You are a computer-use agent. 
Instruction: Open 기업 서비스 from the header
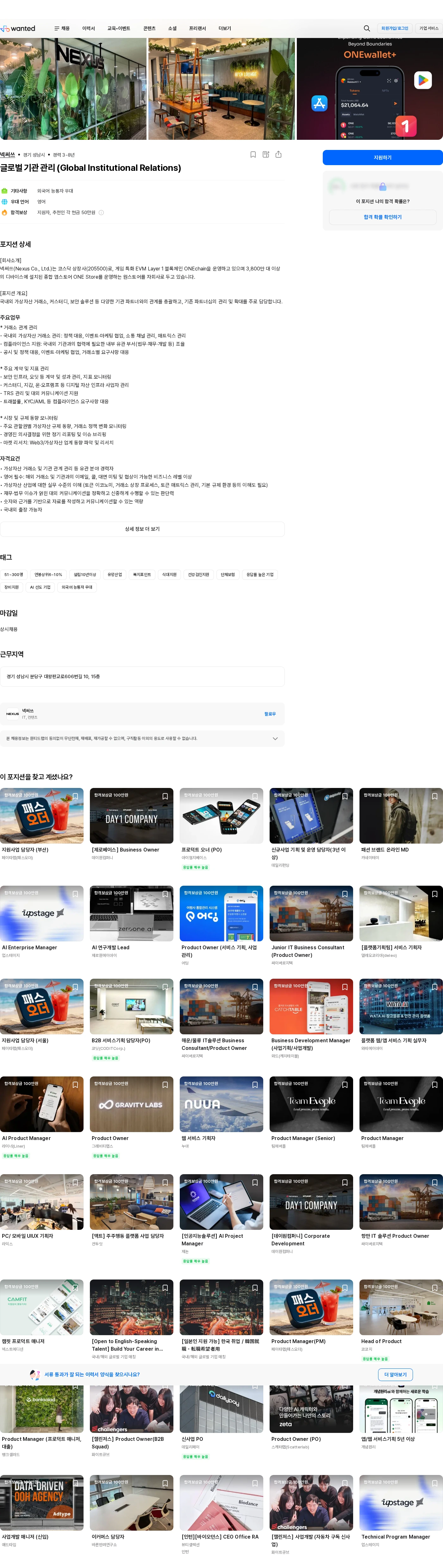tap(429, 28)
